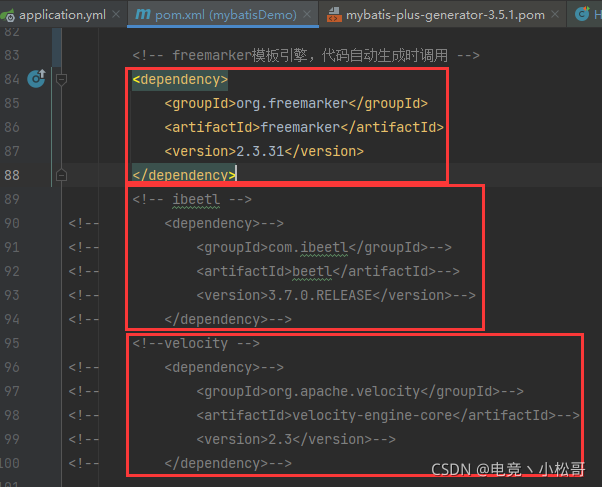
Task: Click the gutter dependency update icon on line 84
Action: pyautogui.click(x=36, y=78)
